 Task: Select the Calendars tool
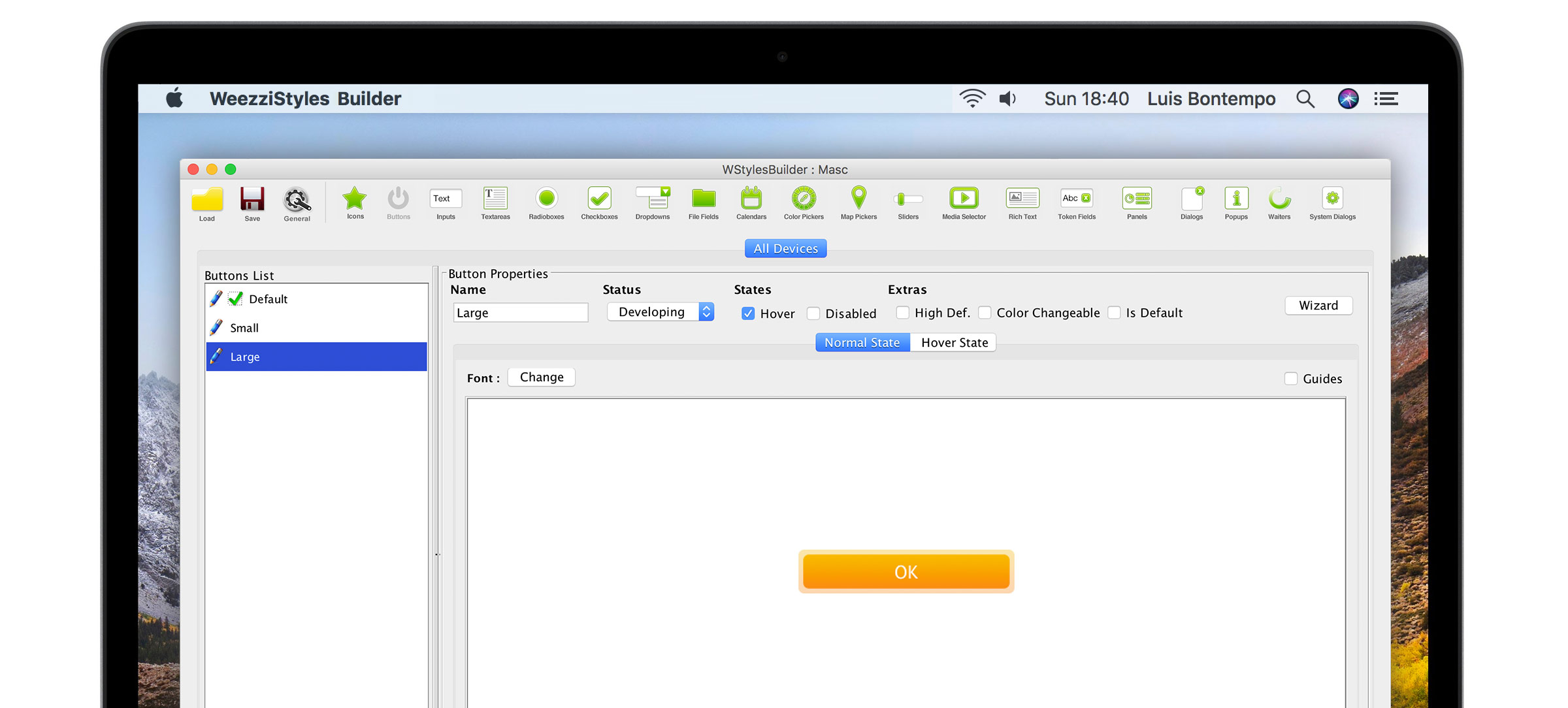pyautogui.click(x=751, y=202)
